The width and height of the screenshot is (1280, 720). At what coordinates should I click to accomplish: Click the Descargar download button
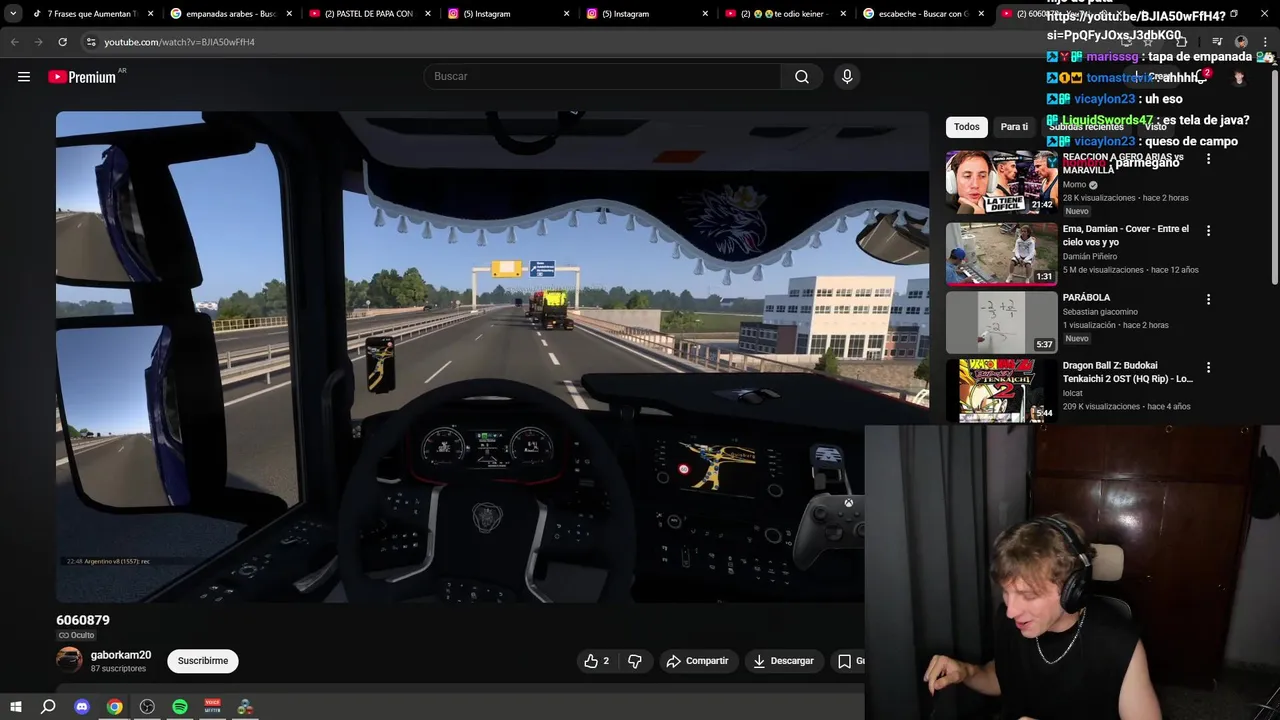pyautogui.click(x=783, y=661)
